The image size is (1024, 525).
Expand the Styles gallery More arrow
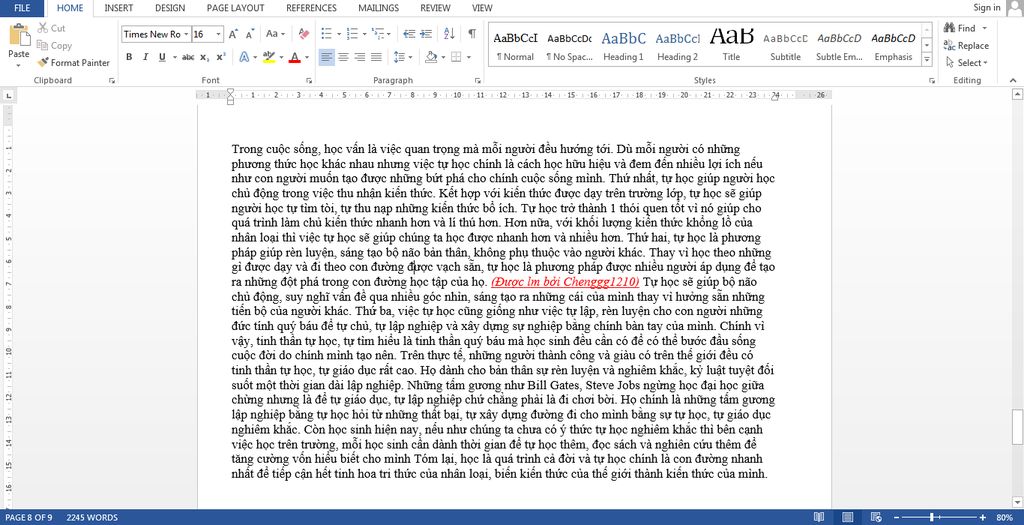(927, 59)
